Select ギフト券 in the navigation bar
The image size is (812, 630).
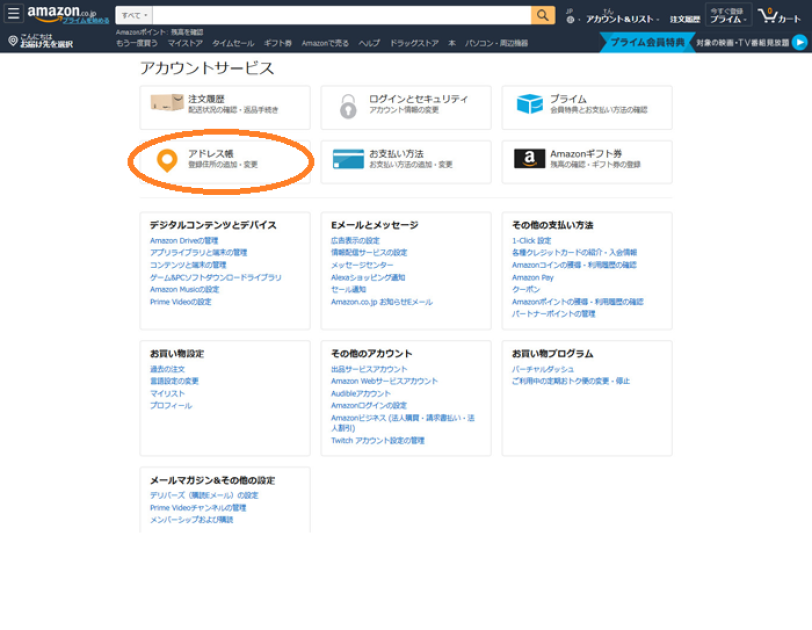tap(278, 44)
